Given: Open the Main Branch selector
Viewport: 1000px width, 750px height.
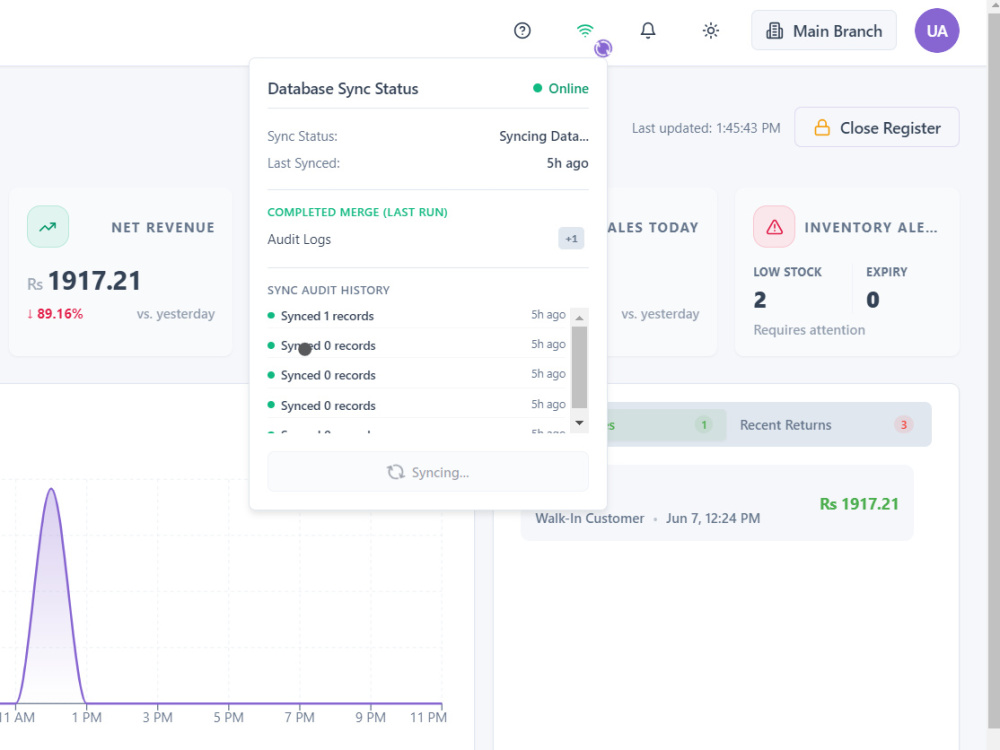Looking at the screenshot, I should click(x=823, y=31).
